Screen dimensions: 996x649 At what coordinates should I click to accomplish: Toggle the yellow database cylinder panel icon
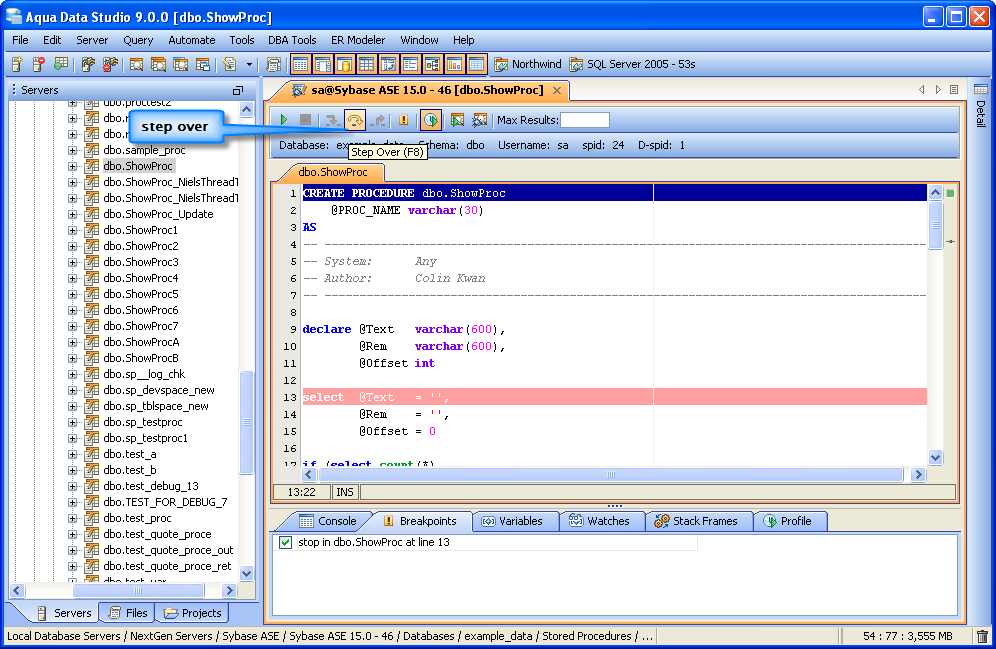pyautogui.click(x=344, y=64)
